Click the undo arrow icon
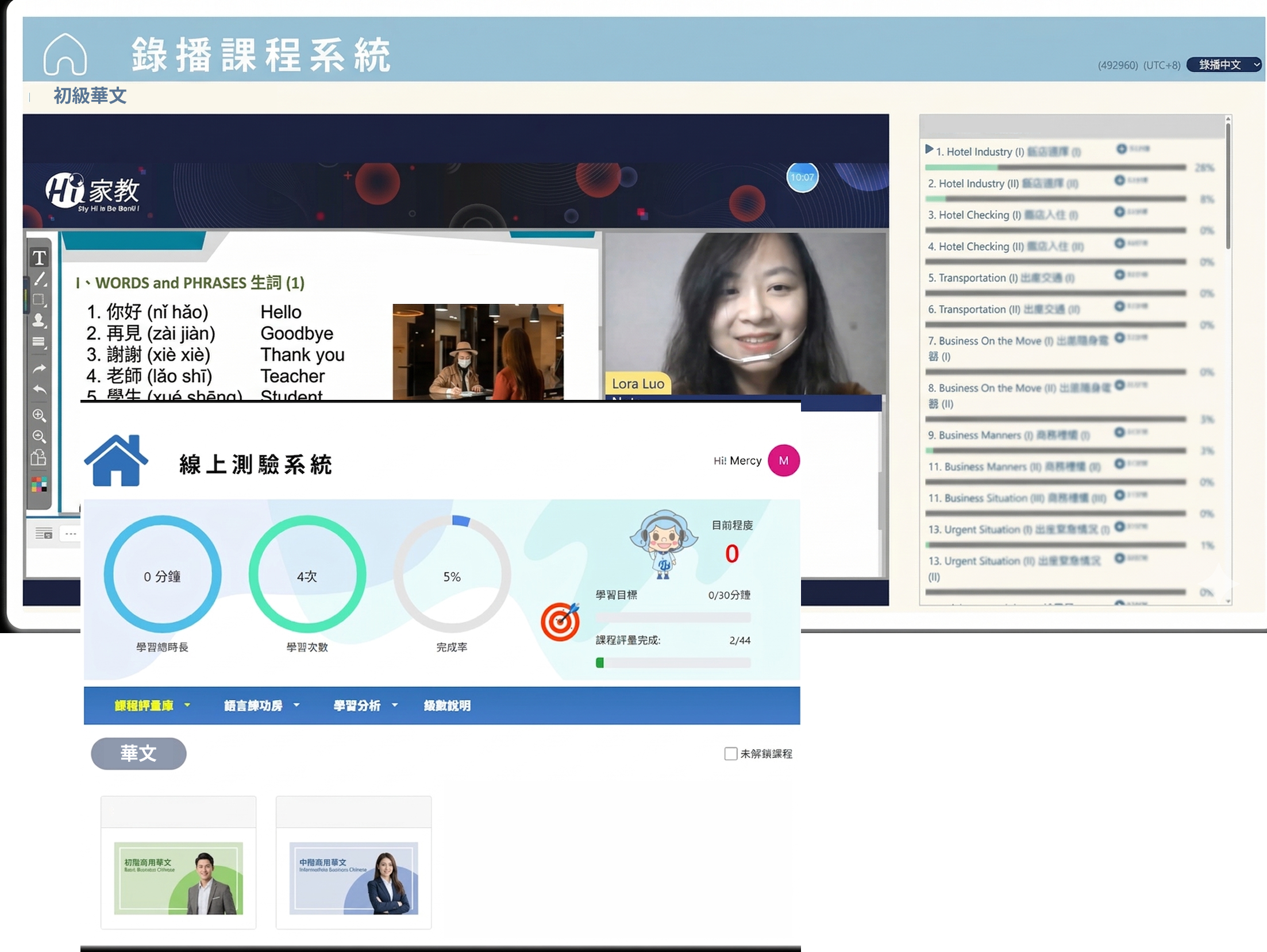The image size is (1267, 952). (x=39, y=390)
